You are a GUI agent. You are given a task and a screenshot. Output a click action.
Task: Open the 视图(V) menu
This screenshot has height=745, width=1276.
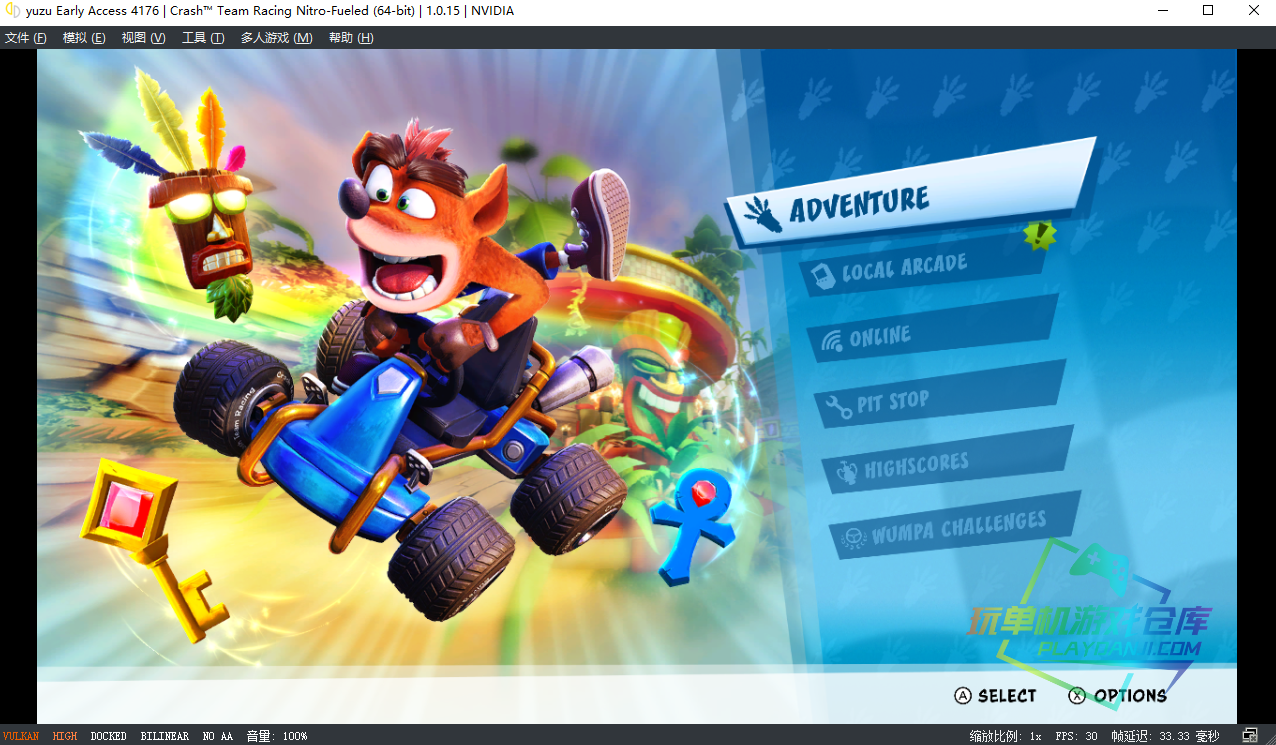coord(143,38)
